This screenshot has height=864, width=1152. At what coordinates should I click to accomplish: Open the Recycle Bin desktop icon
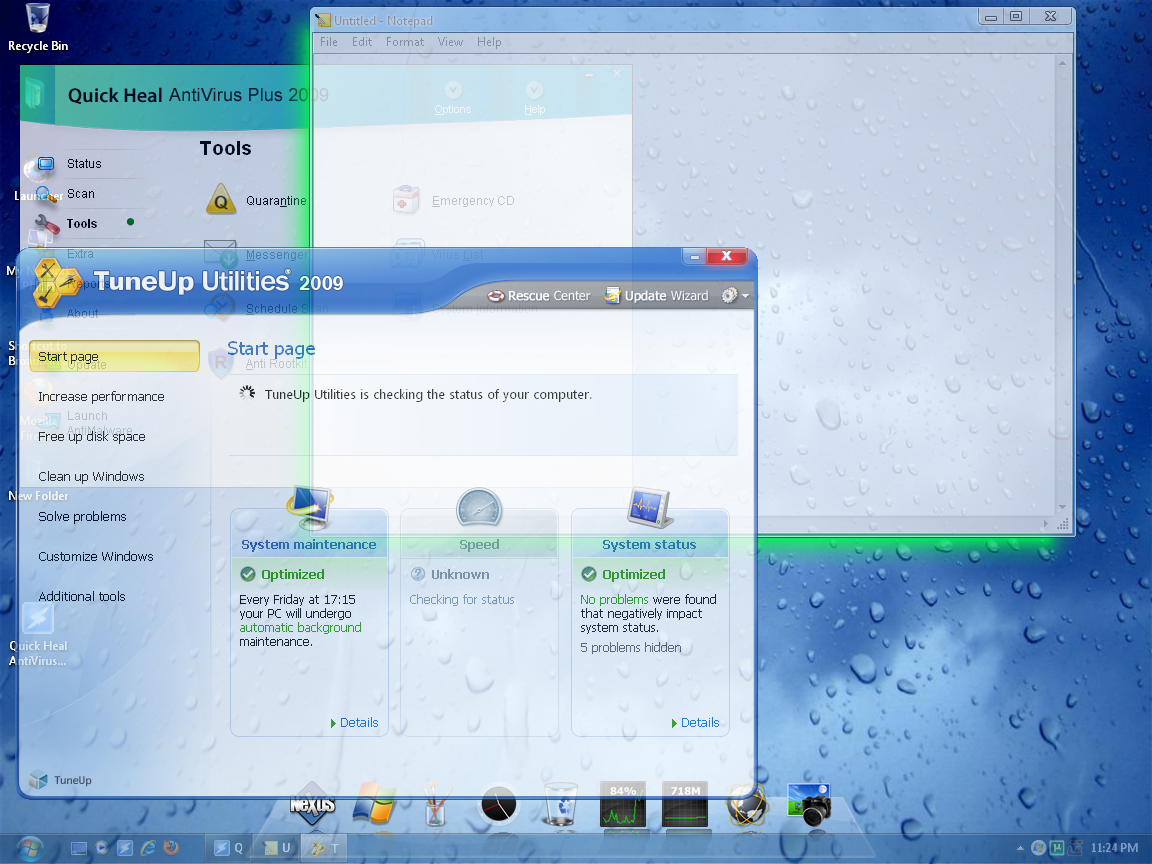tap(37, 28)
